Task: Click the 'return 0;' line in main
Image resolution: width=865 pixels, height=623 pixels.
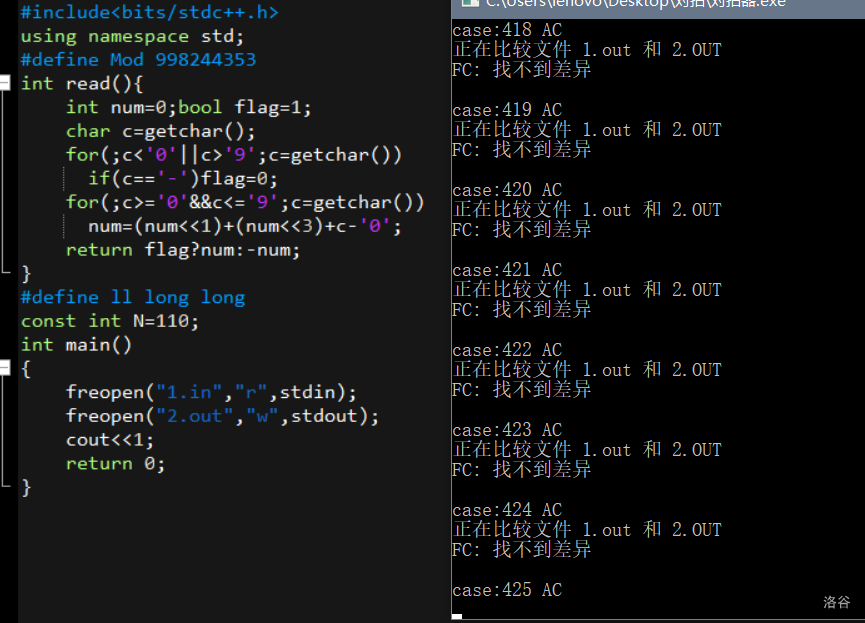Action: click(x=115, y=464)
